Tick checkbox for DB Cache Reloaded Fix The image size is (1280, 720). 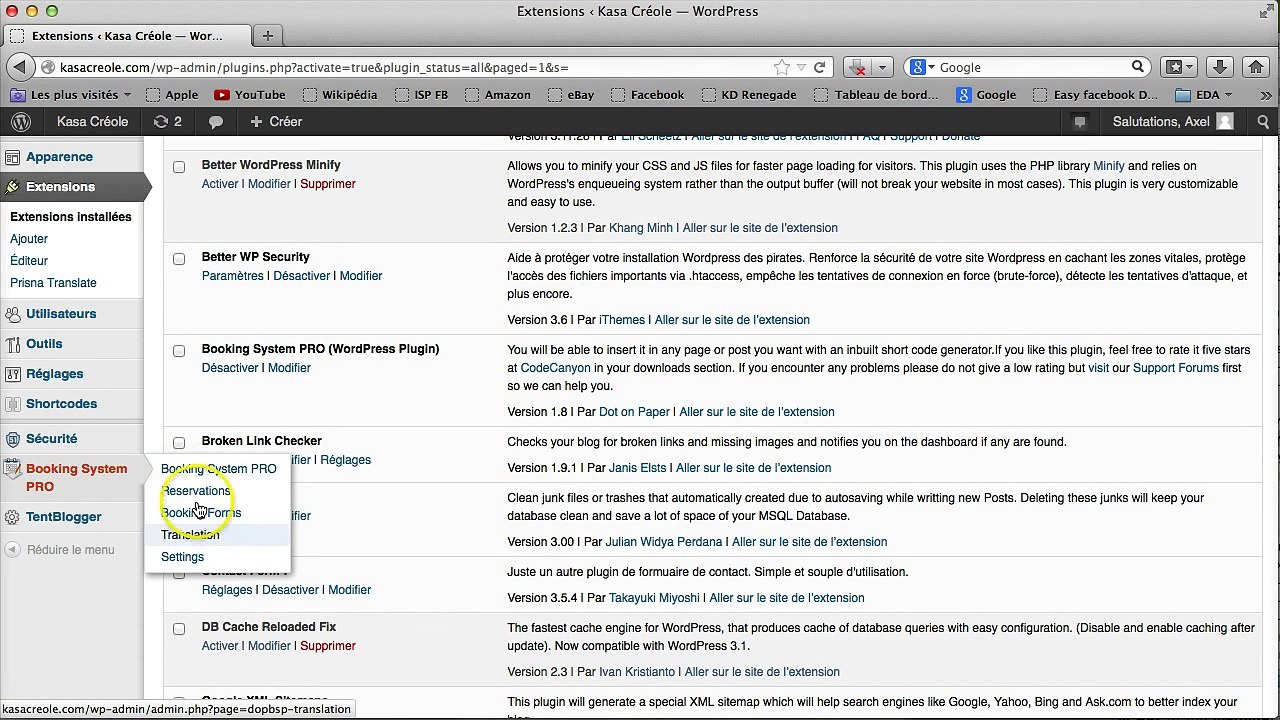pyautogui.click(x=179, y=629)
